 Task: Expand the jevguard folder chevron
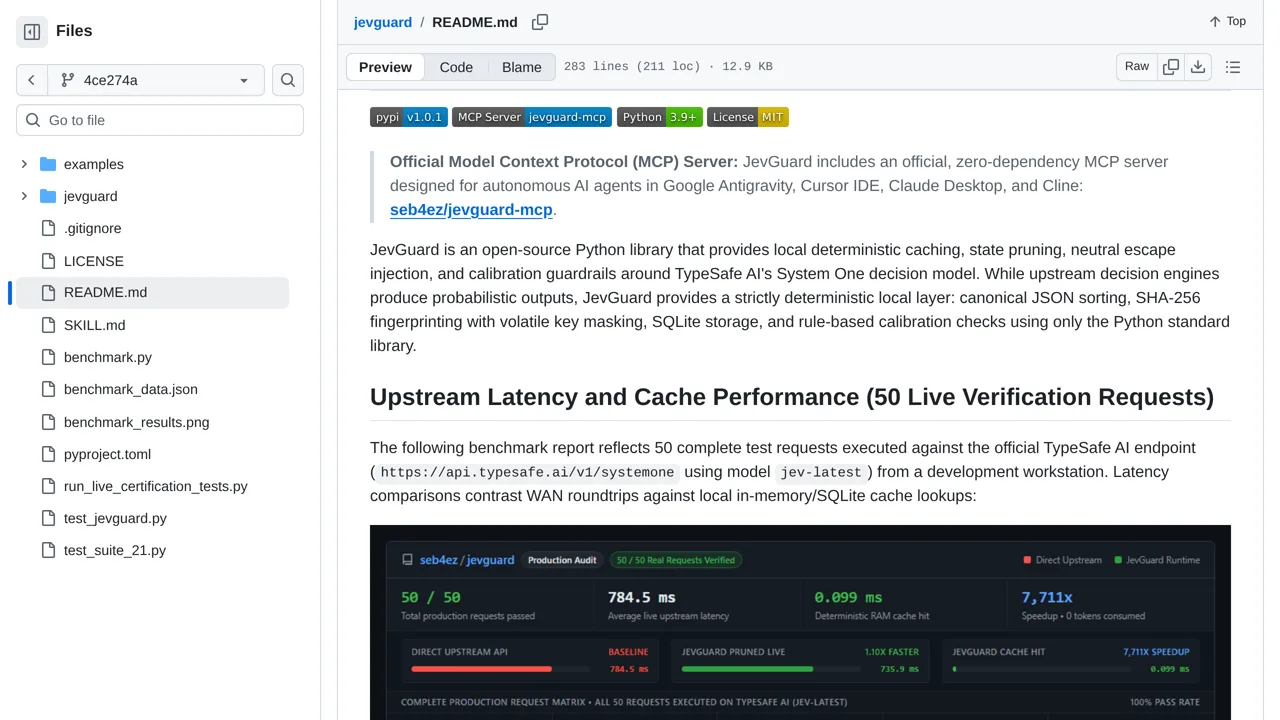[x=24, y=196]
